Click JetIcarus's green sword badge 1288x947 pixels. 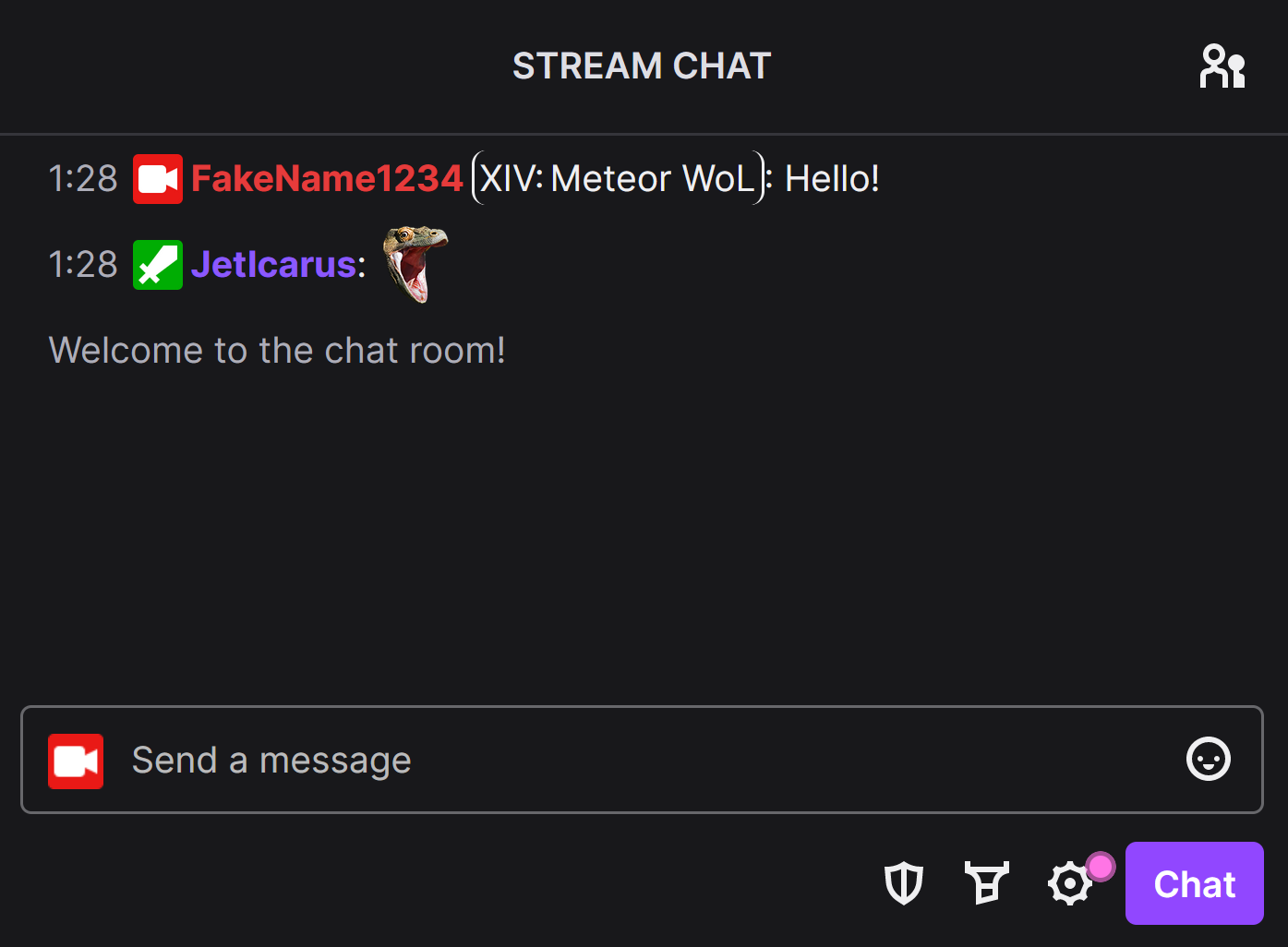[x=158, y=265]
